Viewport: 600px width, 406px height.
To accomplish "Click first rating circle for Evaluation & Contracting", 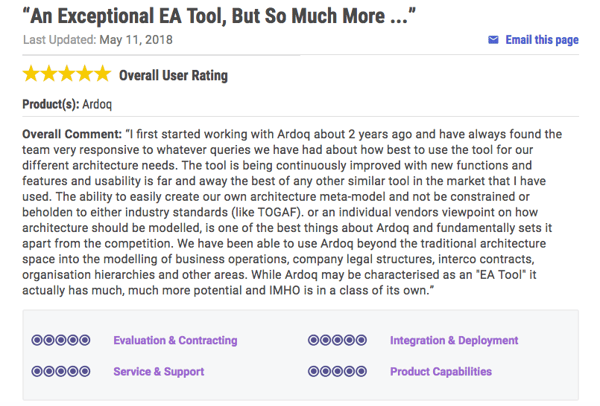I will coord(37,340).
